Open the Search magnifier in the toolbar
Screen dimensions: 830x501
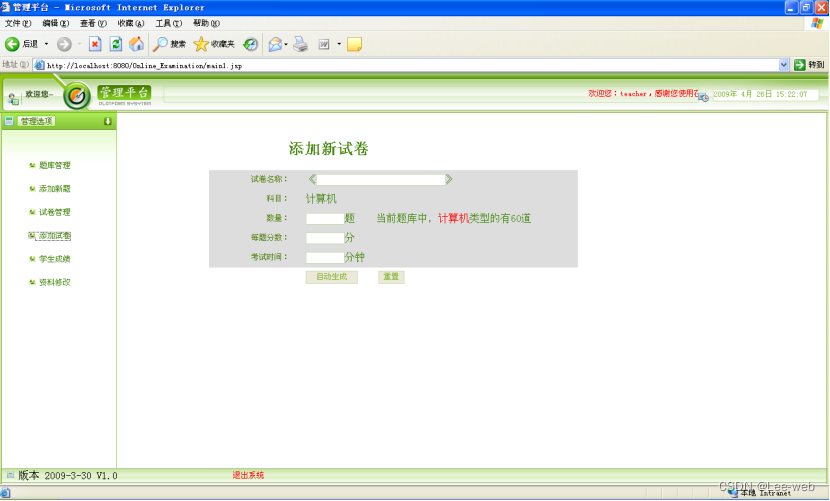[x=160, y=44]
